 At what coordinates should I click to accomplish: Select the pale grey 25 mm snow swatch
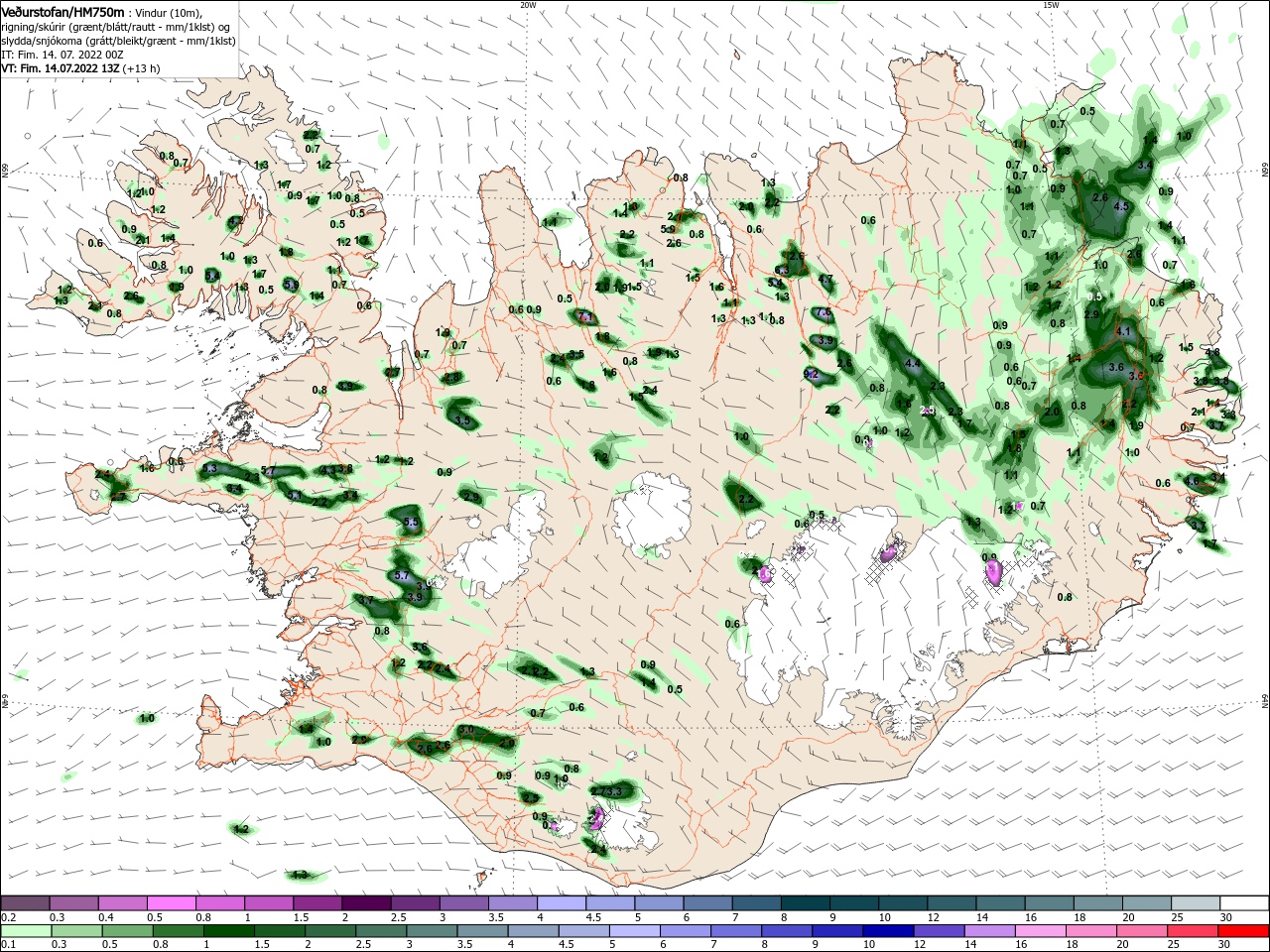1197,902
